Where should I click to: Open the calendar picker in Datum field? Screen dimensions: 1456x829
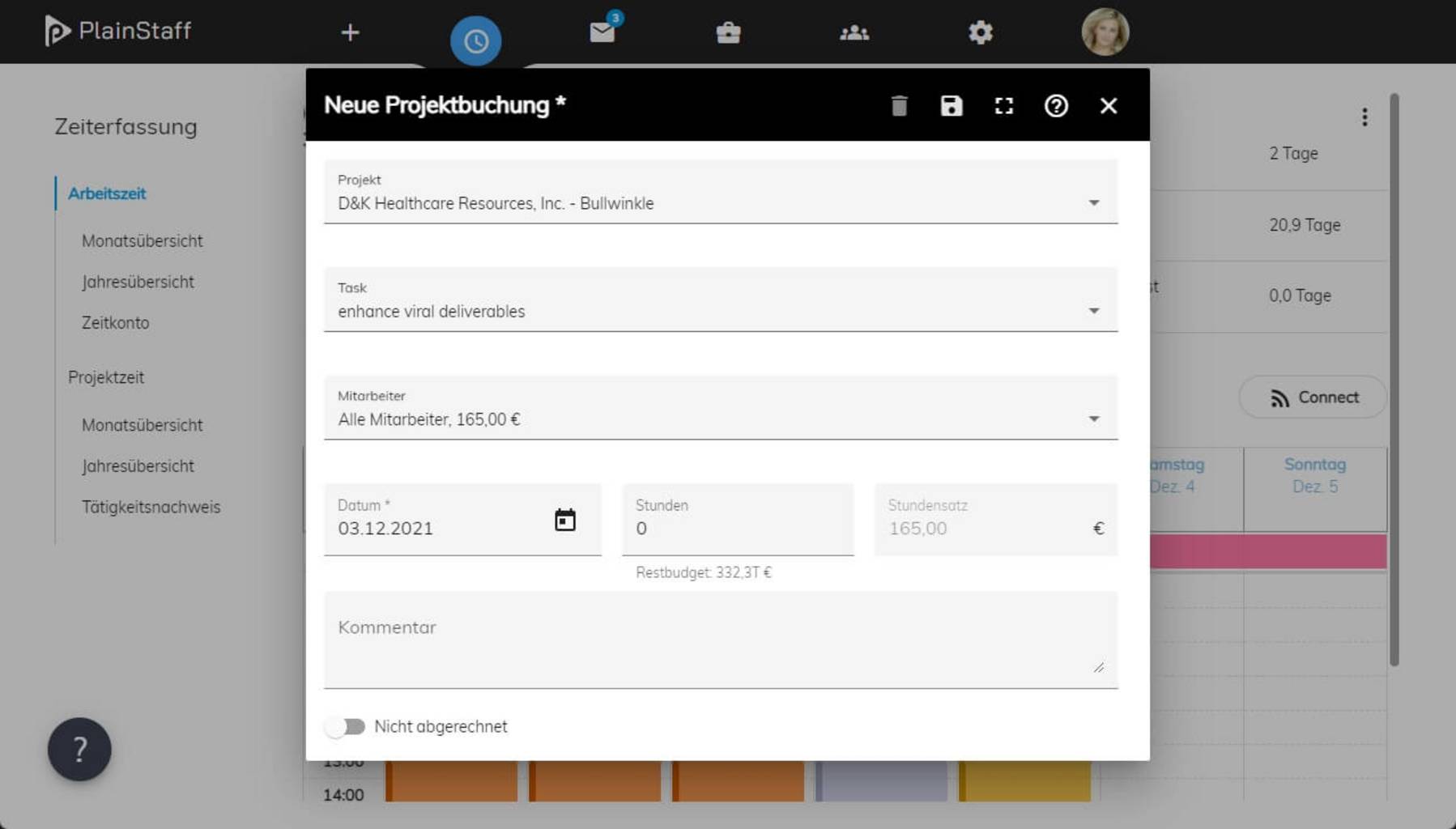[x=564, y=520]
